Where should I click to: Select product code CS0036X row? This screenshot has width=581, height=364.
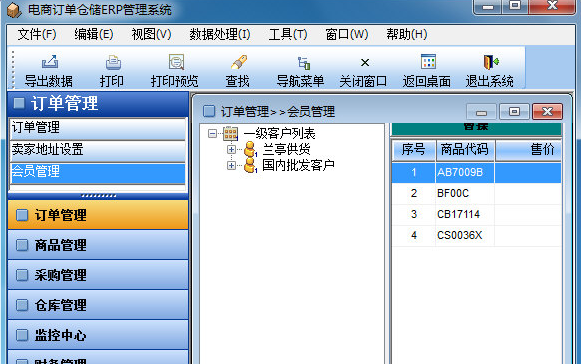coord(477,235)
